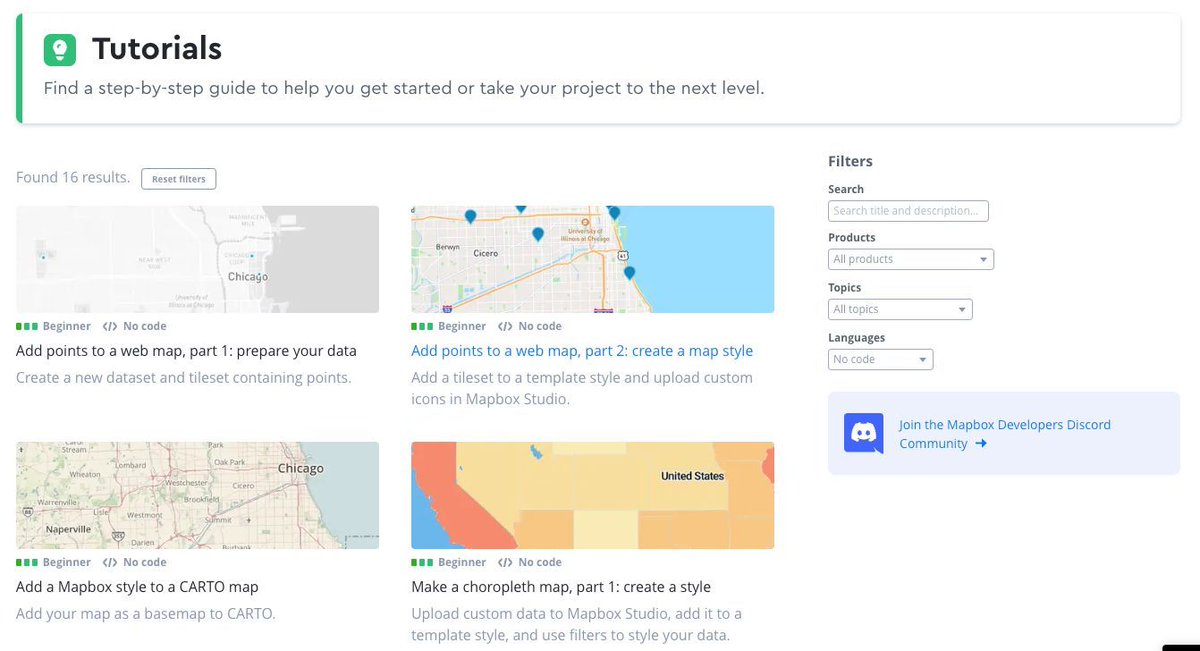Click the United States choropleth map thumbnail
This screenshot has height=651, width=1200.
click(592, 494)
